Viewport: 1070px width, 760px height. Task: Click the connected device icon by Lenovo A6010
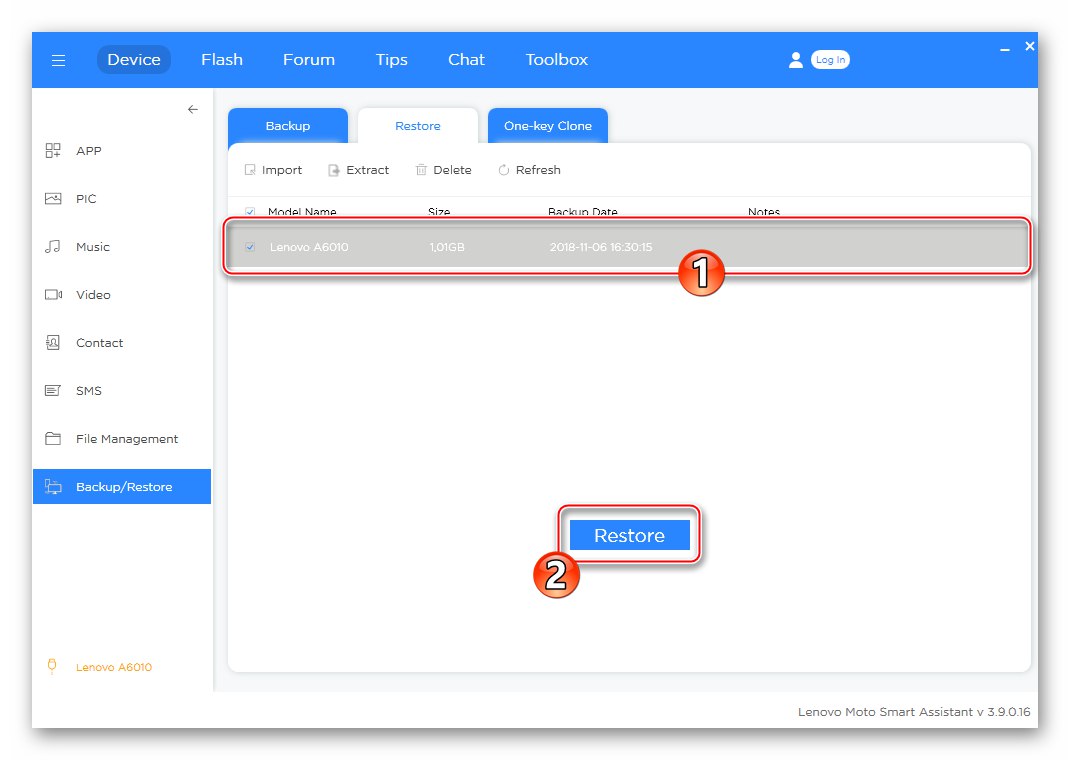[52, 667]
